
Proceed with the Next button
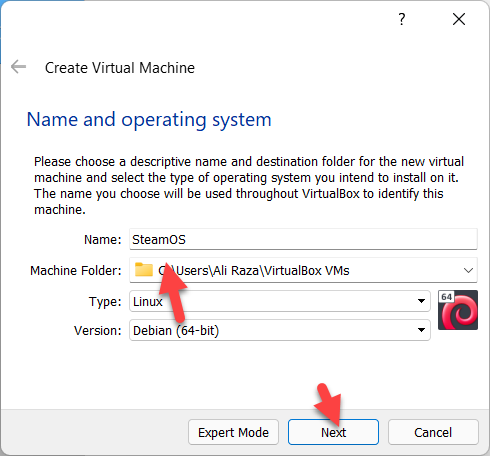click(x=333, y=432)
